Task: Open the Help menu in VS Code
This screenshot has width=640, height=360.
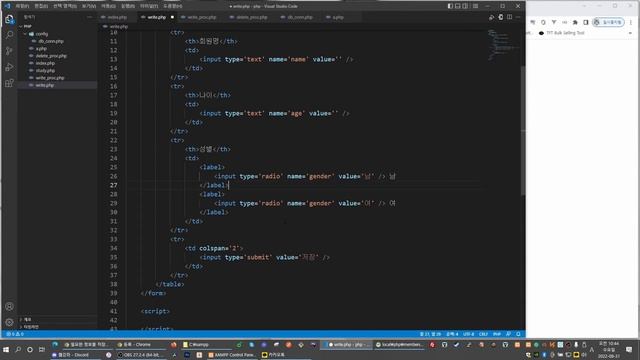Action: 173,6
